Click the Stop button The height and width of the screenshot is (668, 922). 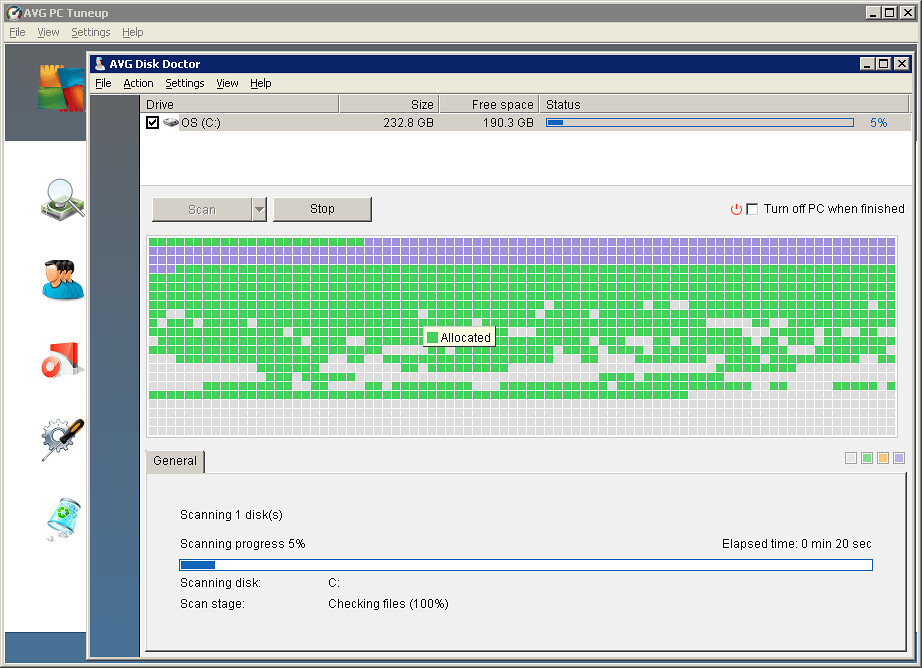(x=322, y=209)
